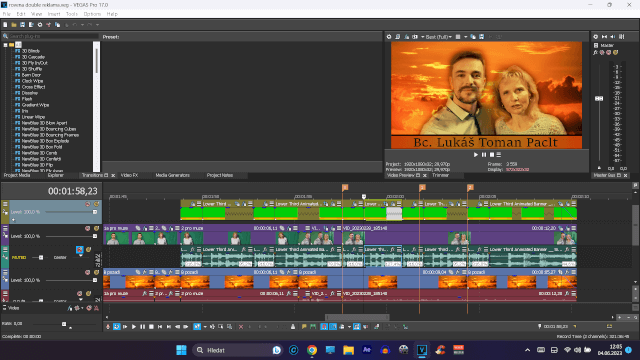This screenshot has height=360, width=640.
Task: Click Windows Start button on taskbar
Action: click(x=181, y=350)
